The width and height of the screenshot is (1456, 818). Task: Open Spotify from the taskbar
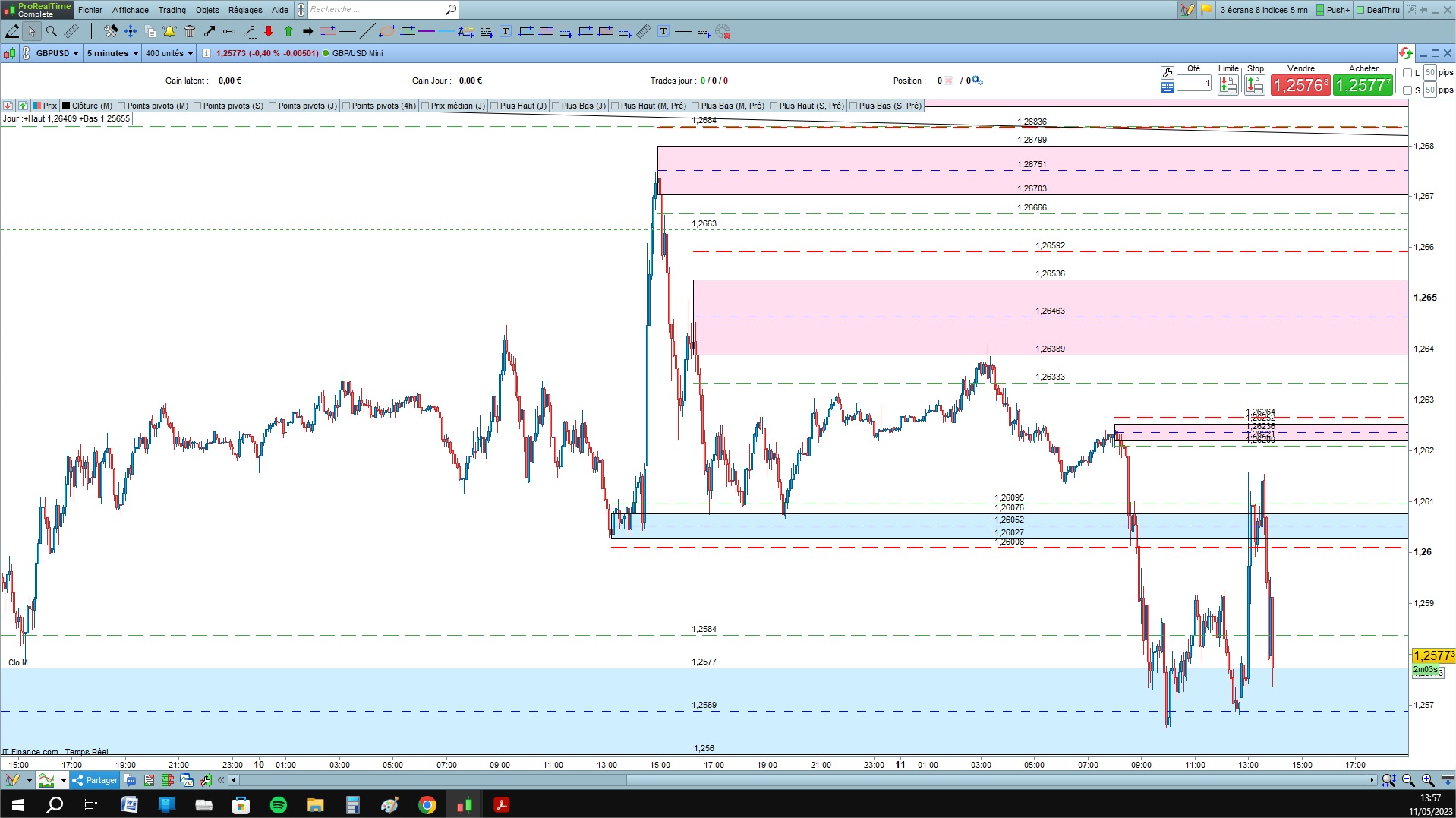click(x=279, y=805)
